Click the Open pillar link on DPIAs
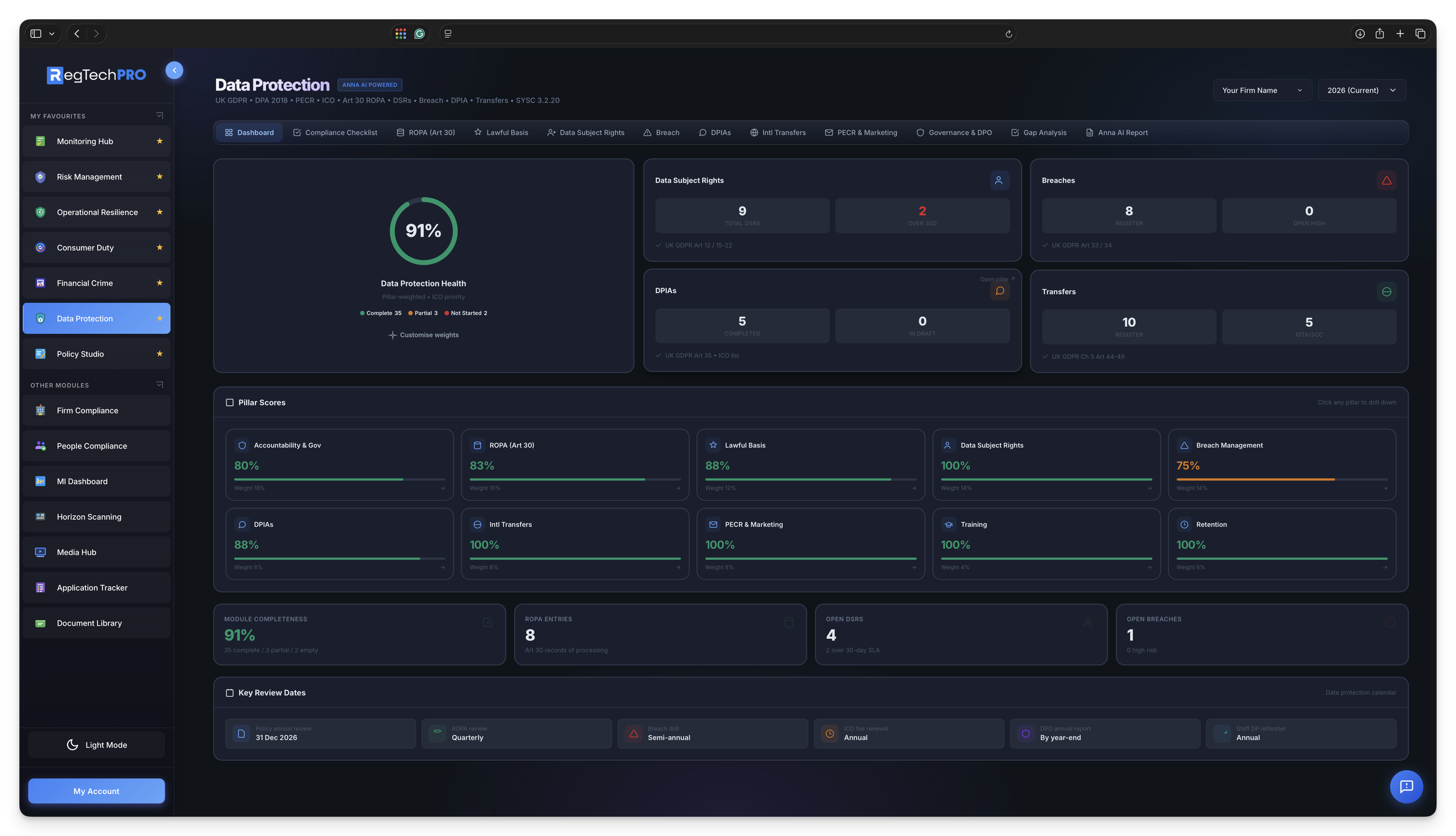1456x836 pixels. point(997,279)
